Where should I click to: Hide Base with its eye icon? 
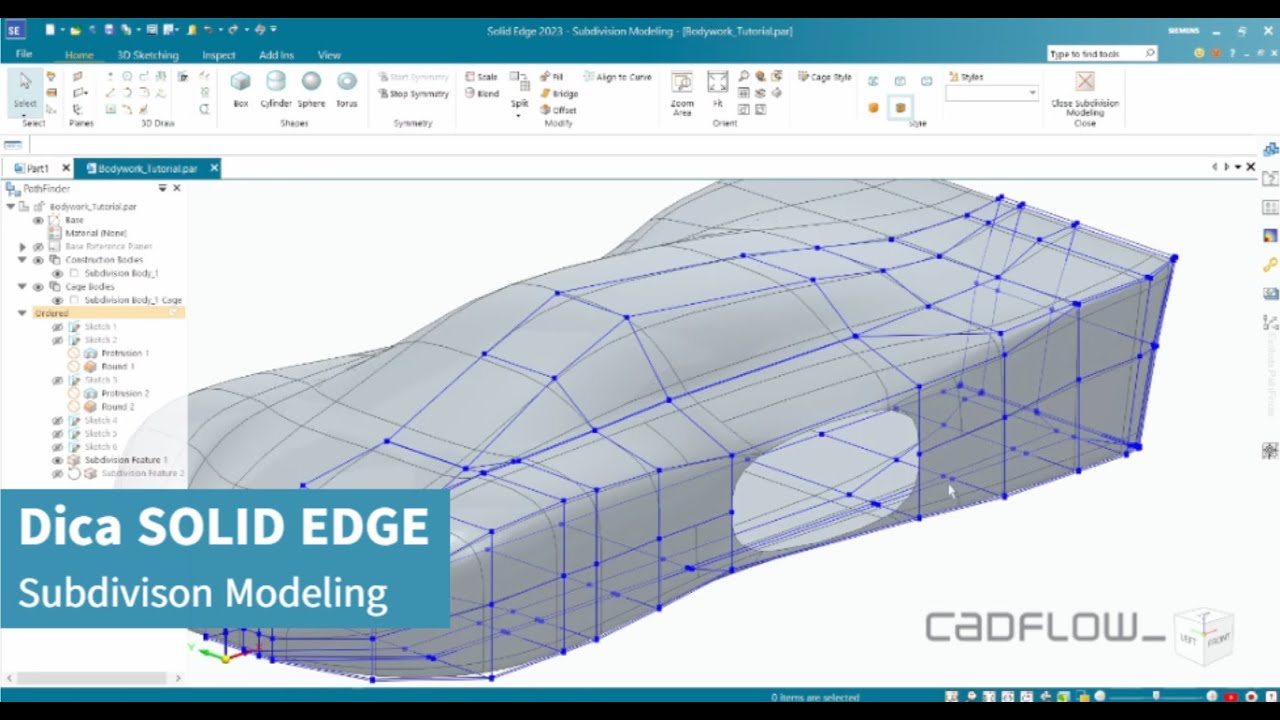39,220
